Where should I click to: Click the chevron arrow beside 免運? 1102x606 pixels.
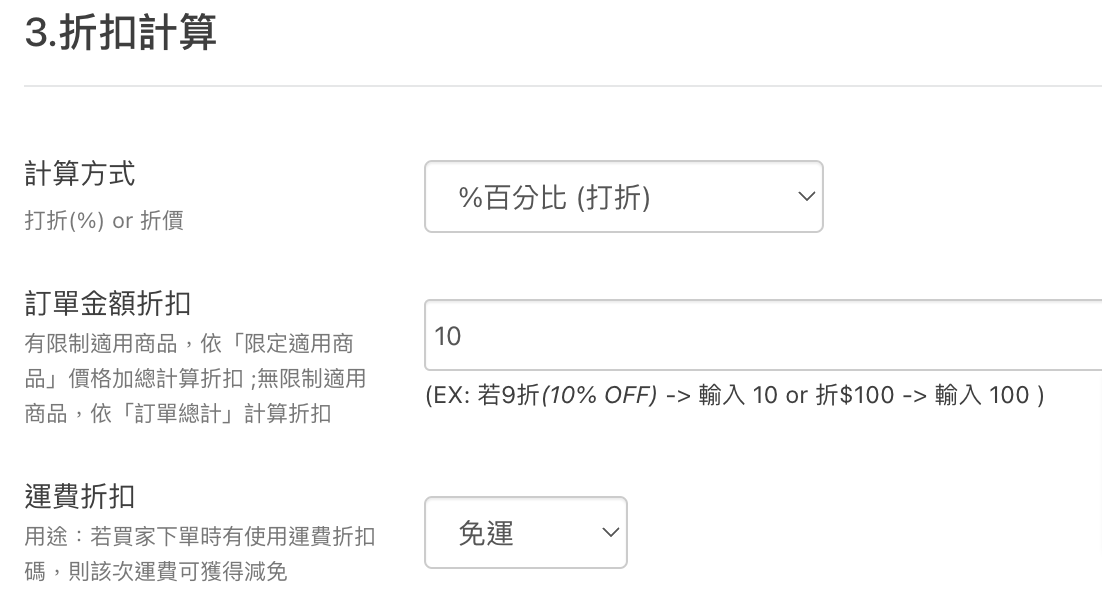click(x=609, y=533)
